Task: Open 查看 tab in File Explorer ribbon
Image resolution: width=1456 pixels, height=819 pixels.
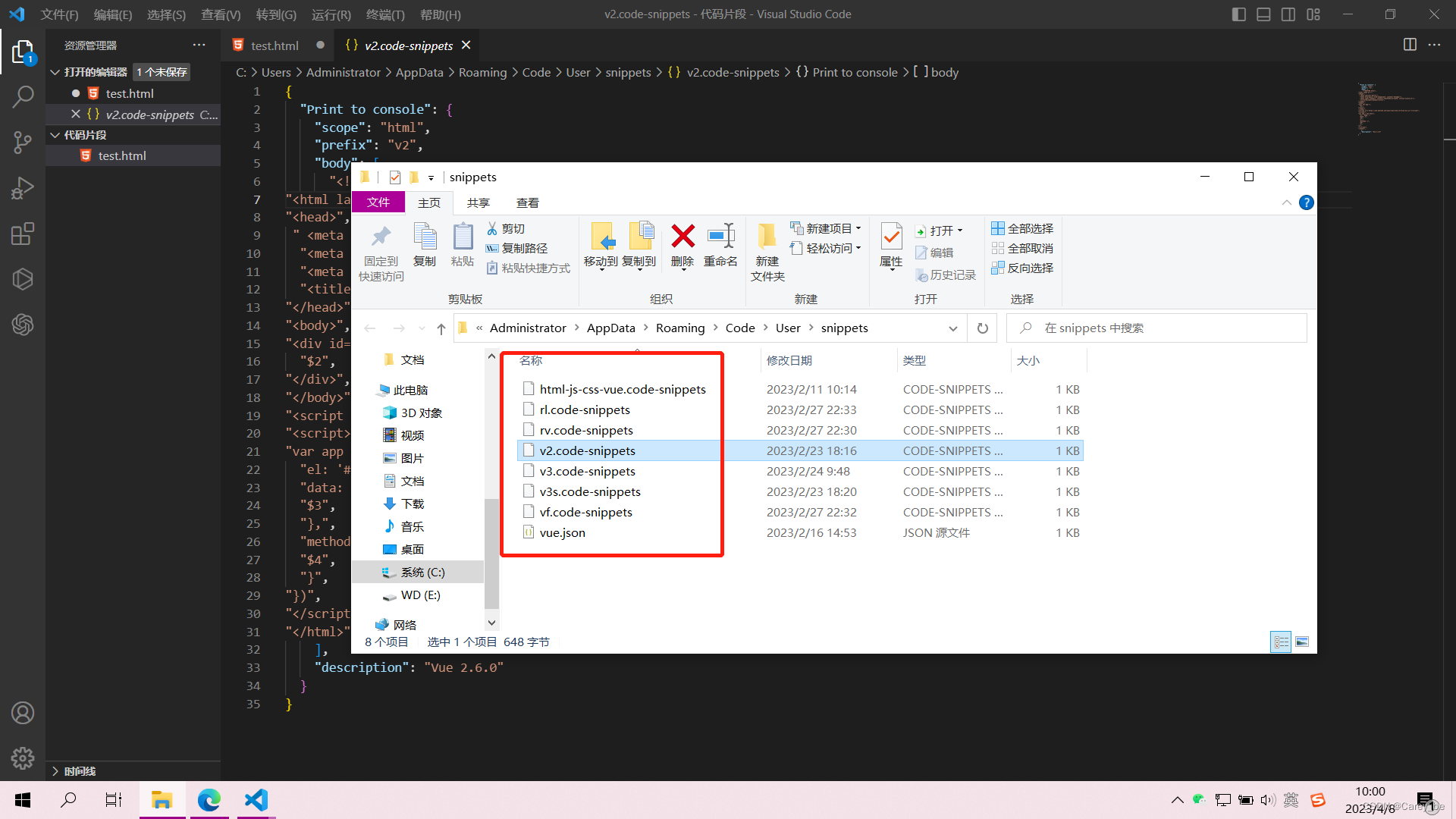Action: click(x=528, y=202)
